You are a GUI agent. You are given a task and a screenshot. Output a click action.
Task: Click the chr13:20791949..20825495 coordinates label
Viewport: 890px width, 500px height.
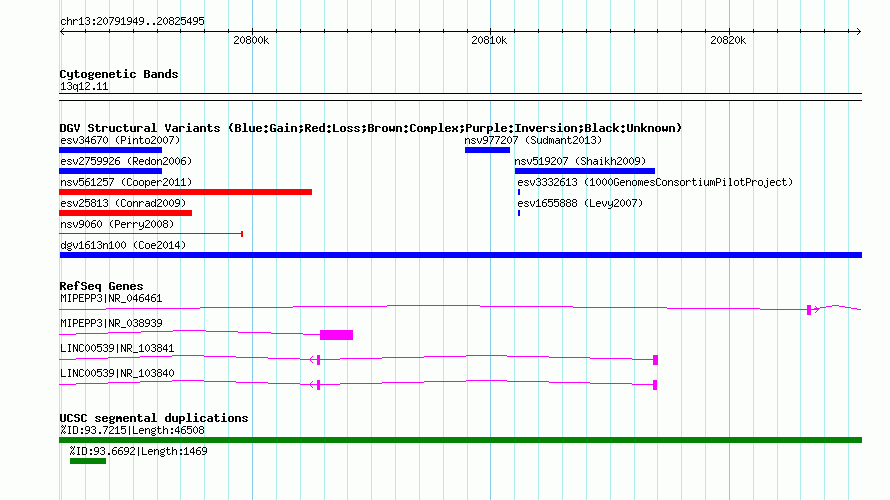coord(132,21)
